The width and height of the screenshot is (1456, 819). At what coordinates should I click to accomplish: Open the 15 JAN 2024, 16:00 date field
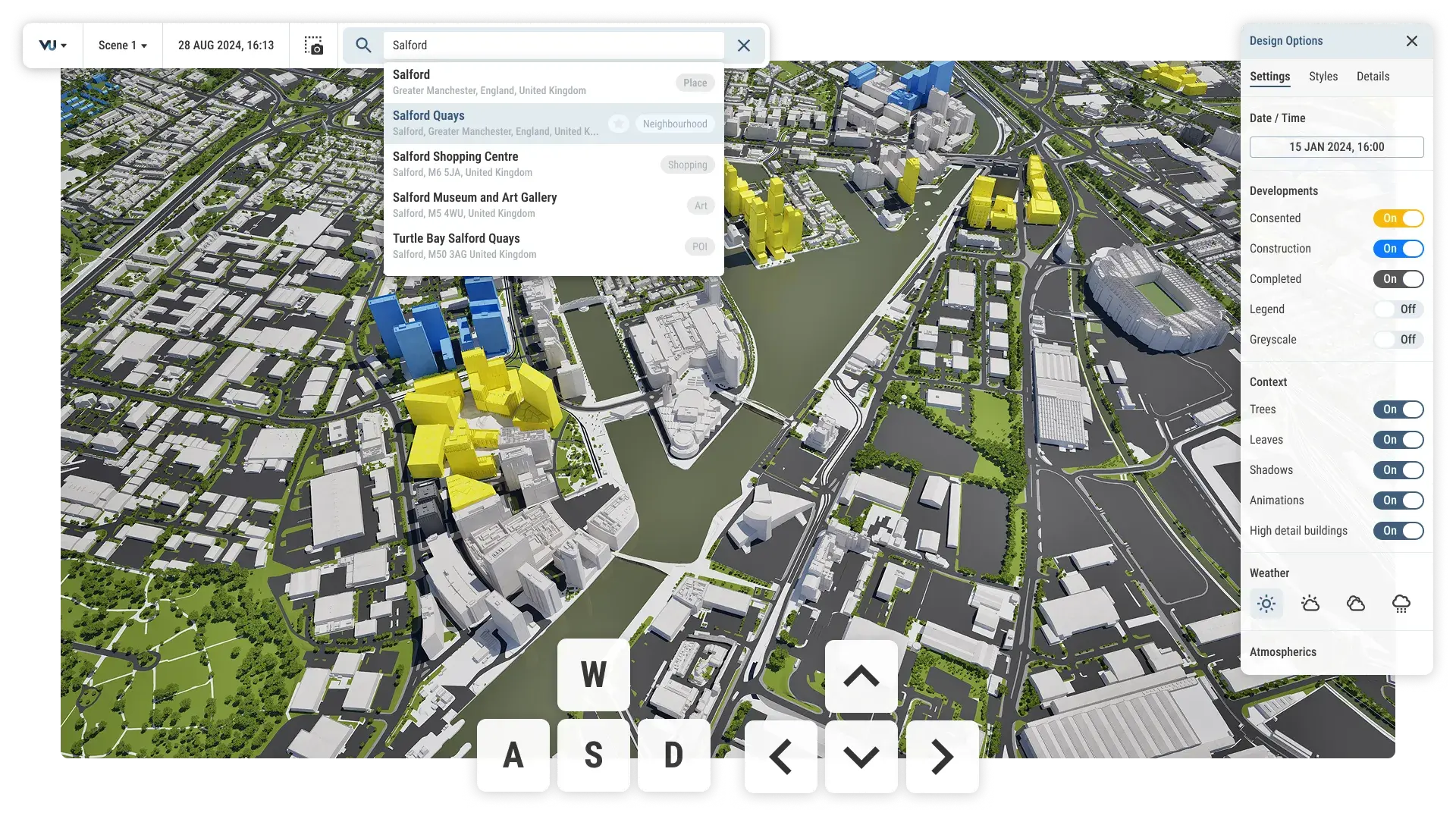point(1336,147)
